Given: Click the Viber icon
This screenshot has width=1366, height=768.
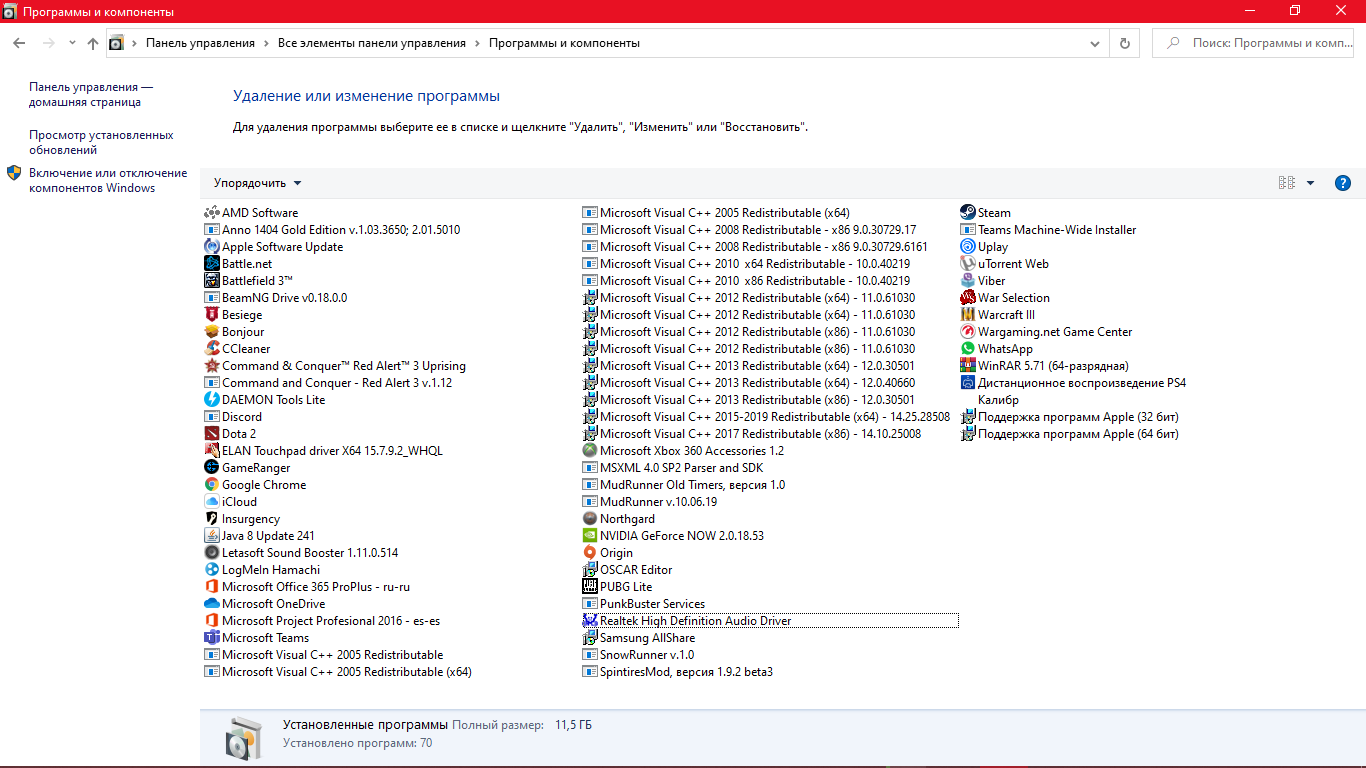Looking at the screenshot, I should (967, 281).
